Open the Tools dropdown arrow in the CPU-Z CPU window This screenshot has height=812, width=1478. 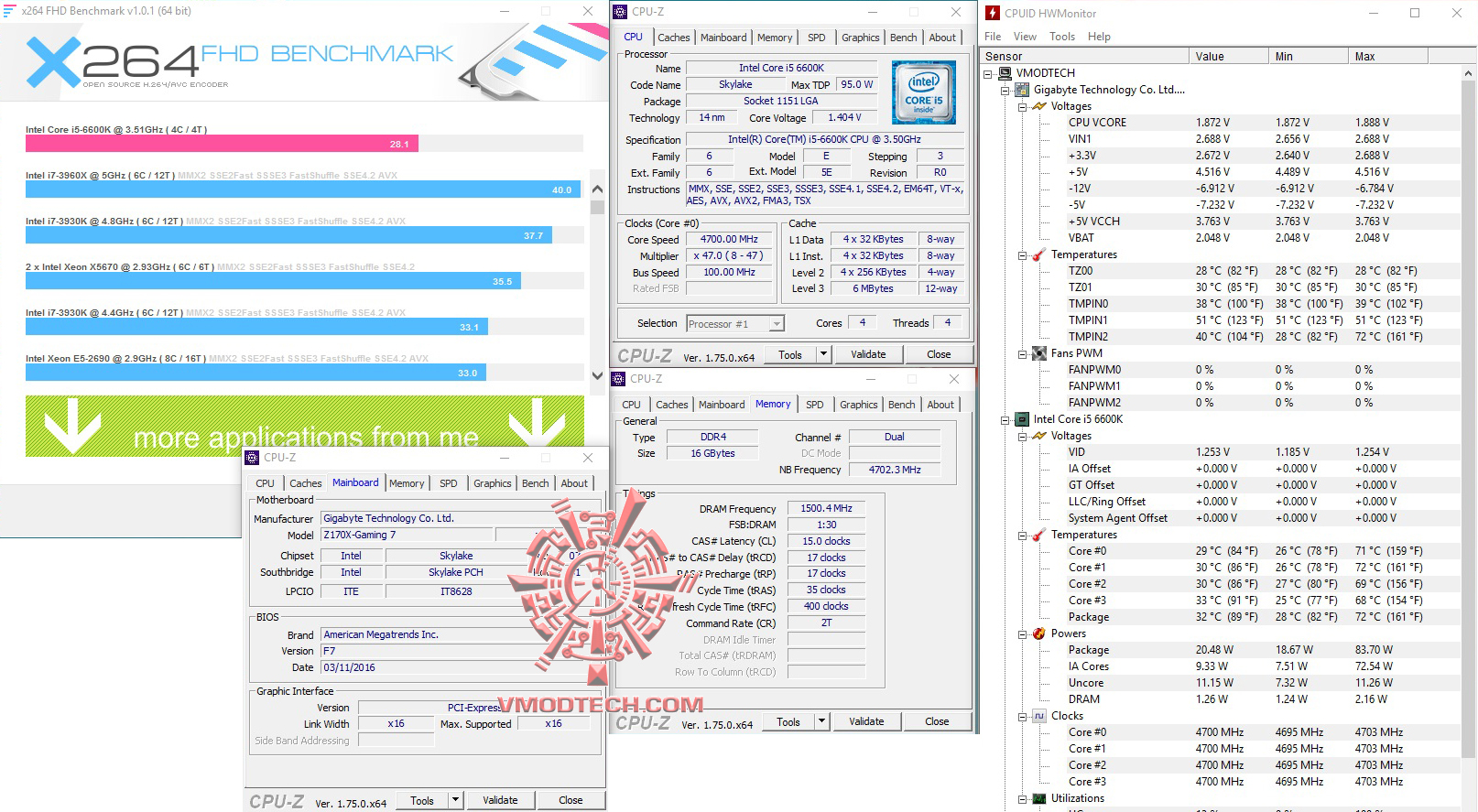pos(823,354)
